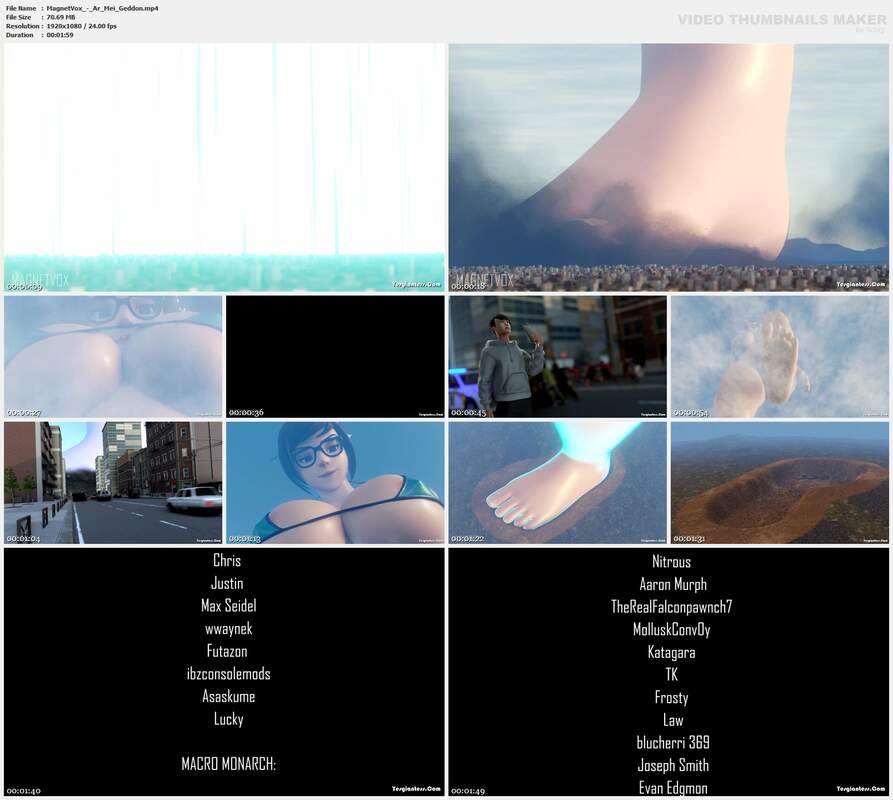Select the credits thumbnail timestamped 00:01:40

pos(224,672)
